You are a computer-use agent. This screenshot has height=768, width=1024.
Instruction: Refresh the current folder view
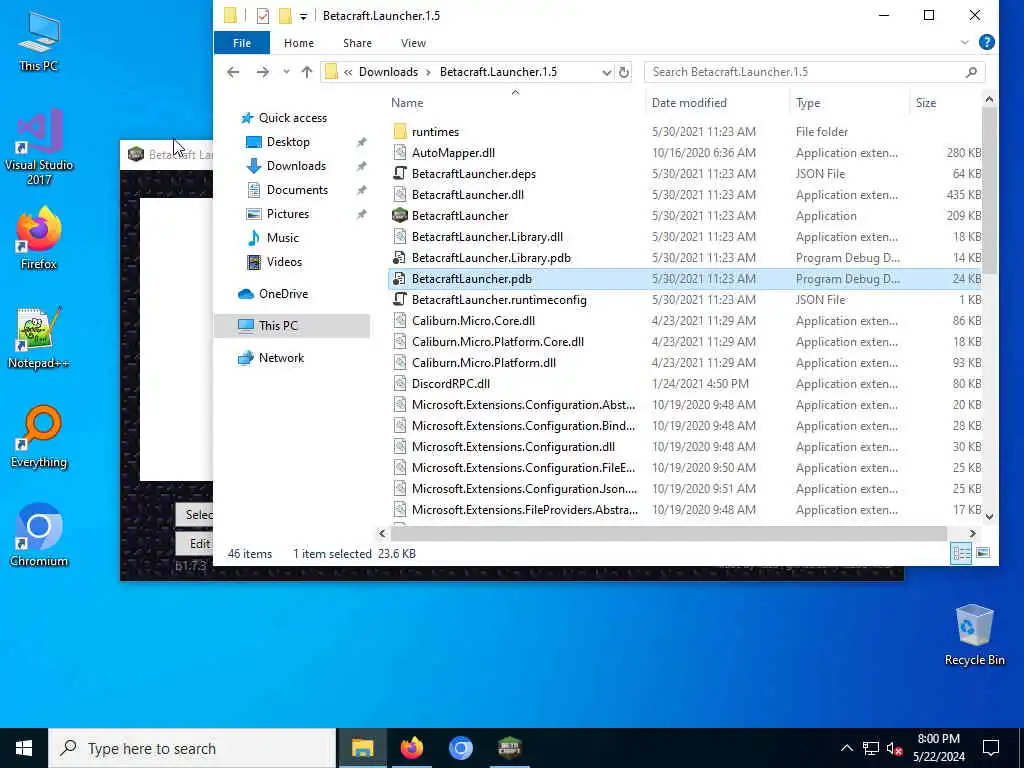(624, 72)
